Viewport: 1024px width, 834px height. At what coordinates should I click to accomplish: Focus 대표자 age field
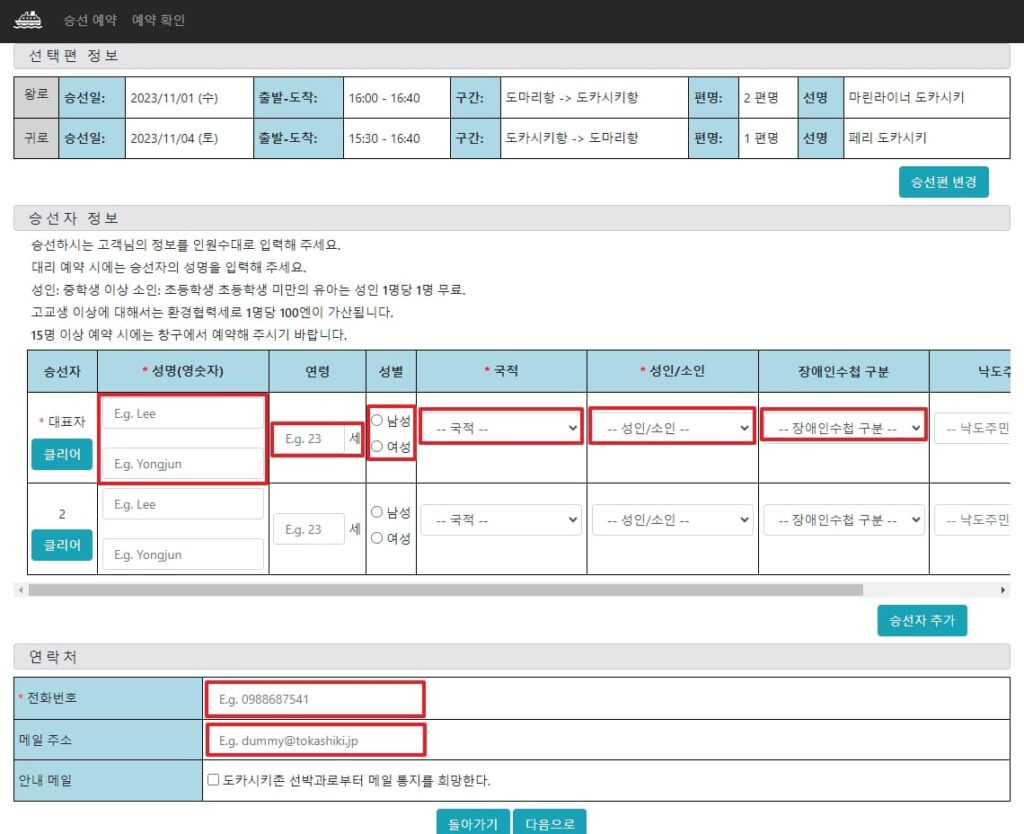tap(309, 438)
